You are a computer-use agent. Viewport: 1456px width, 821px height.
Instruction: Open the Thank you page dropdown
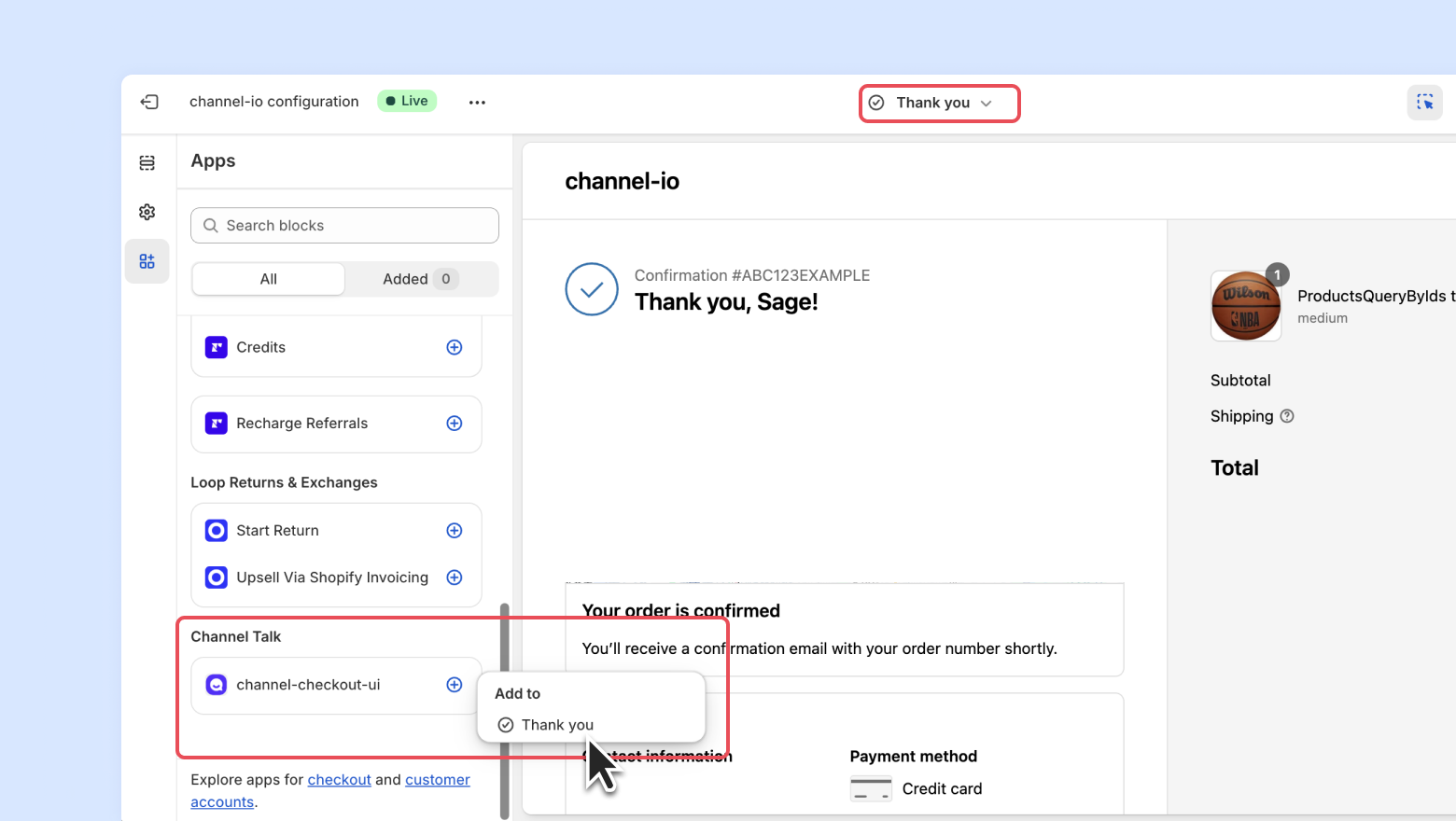pos(939,103)
